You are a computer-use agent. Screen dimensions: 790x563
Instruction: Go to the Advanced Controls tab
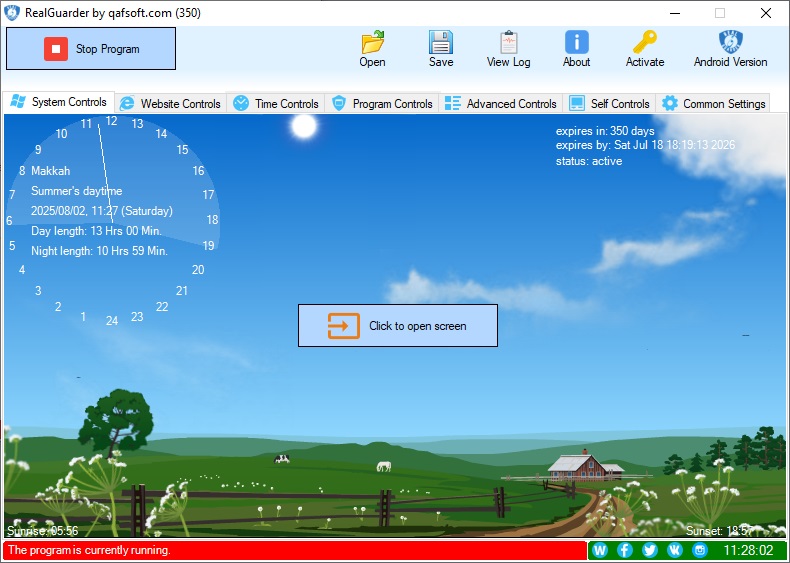click(x=501, y=104)
